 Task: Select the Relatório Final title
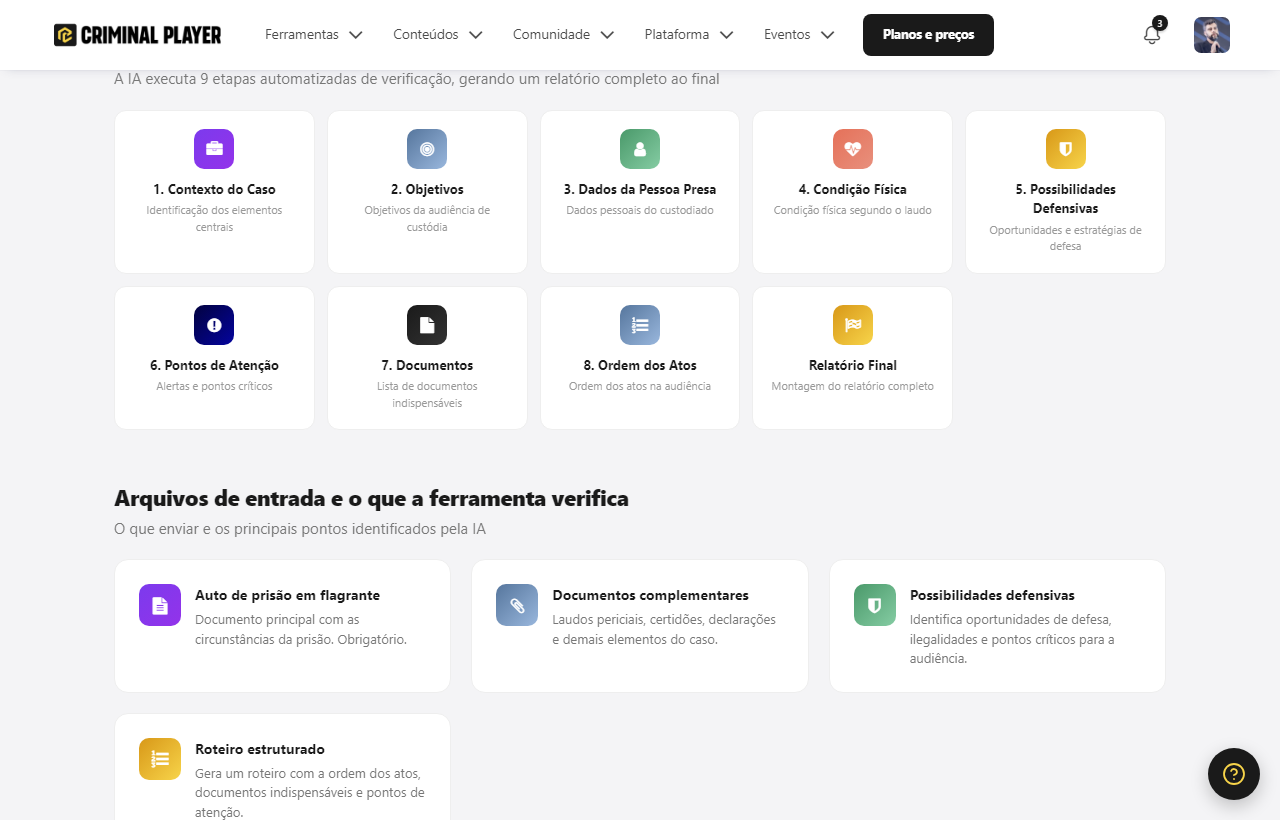[x=853, y=365]
